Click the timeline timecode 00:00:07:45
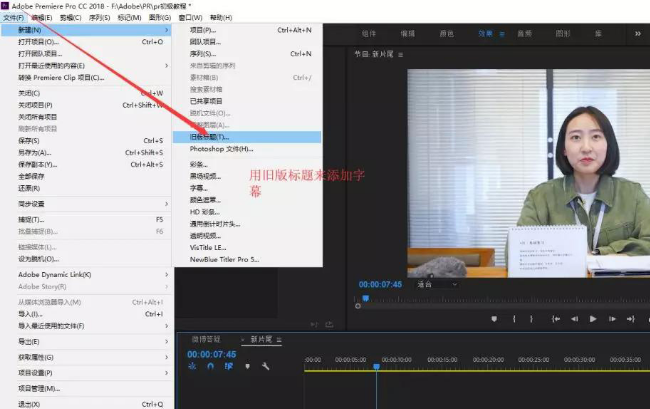The width and height of the screenshot is (650, 409). [x=211, y=354]
